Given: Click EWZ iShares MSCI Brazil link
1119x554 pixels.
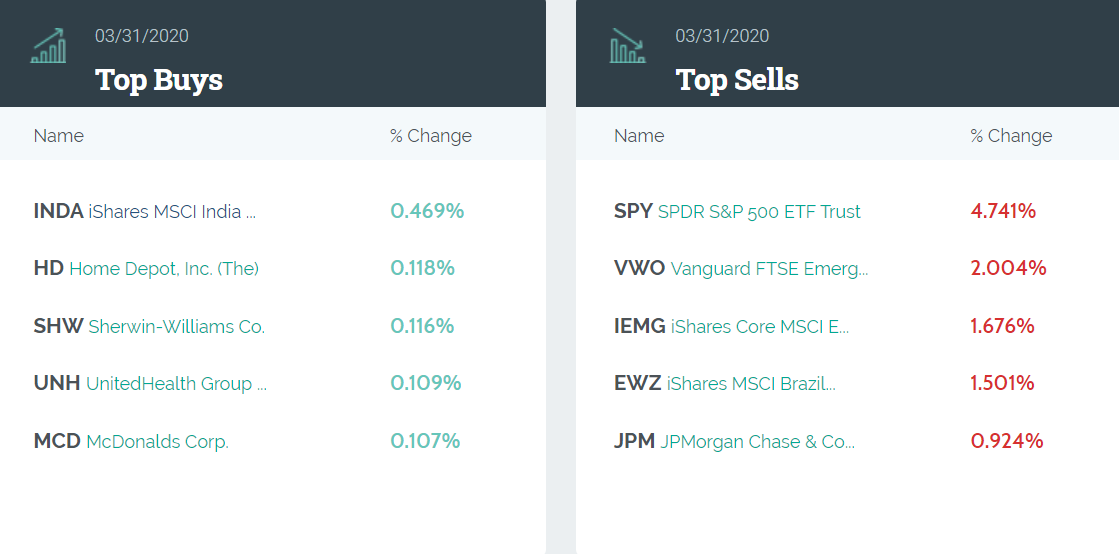Looking at the screenshot, I should pos(725,384).
